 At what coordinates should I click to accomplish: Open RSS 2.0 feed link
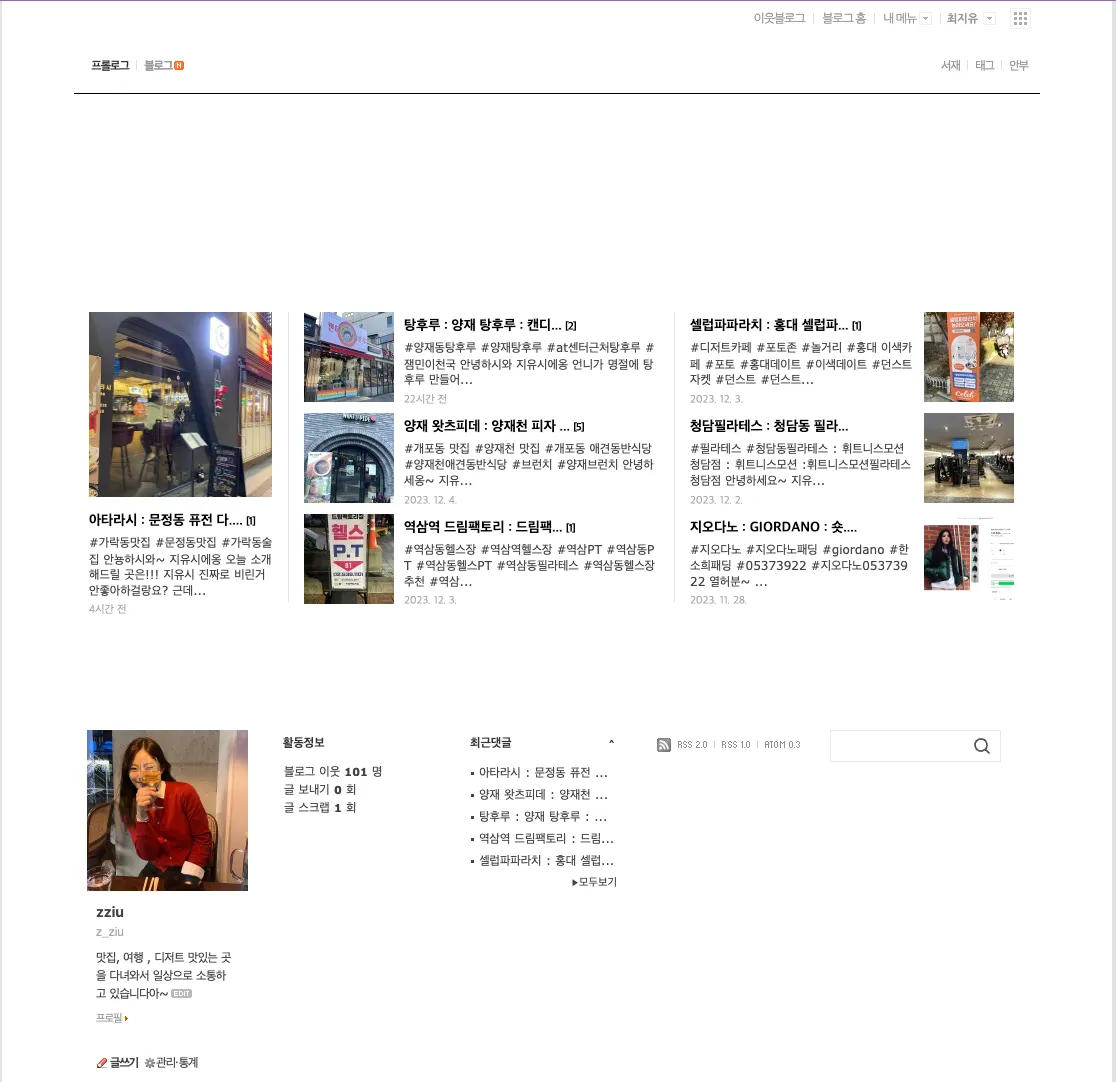692,745
